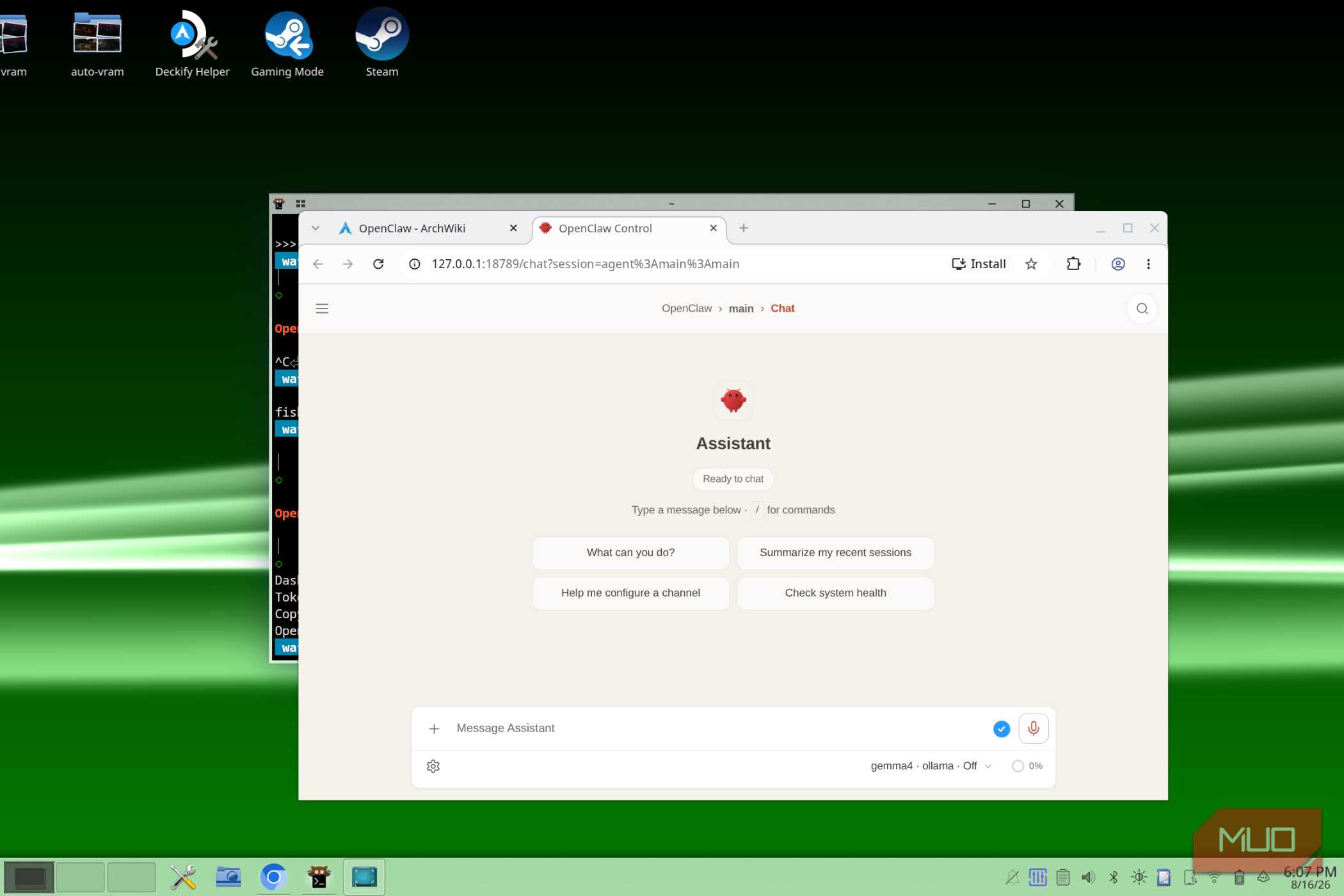
Task: Click the browser address bar URL
Action: coord(585,264)
